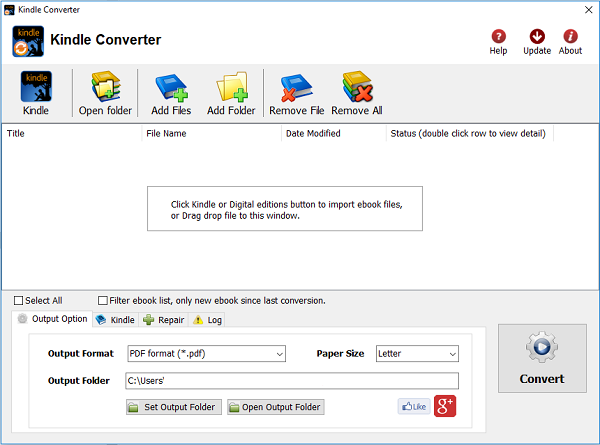Close the Kindle Converter window
Viewport: 600px width, 445px height.
pyautogui.click(x=589, y=10)
